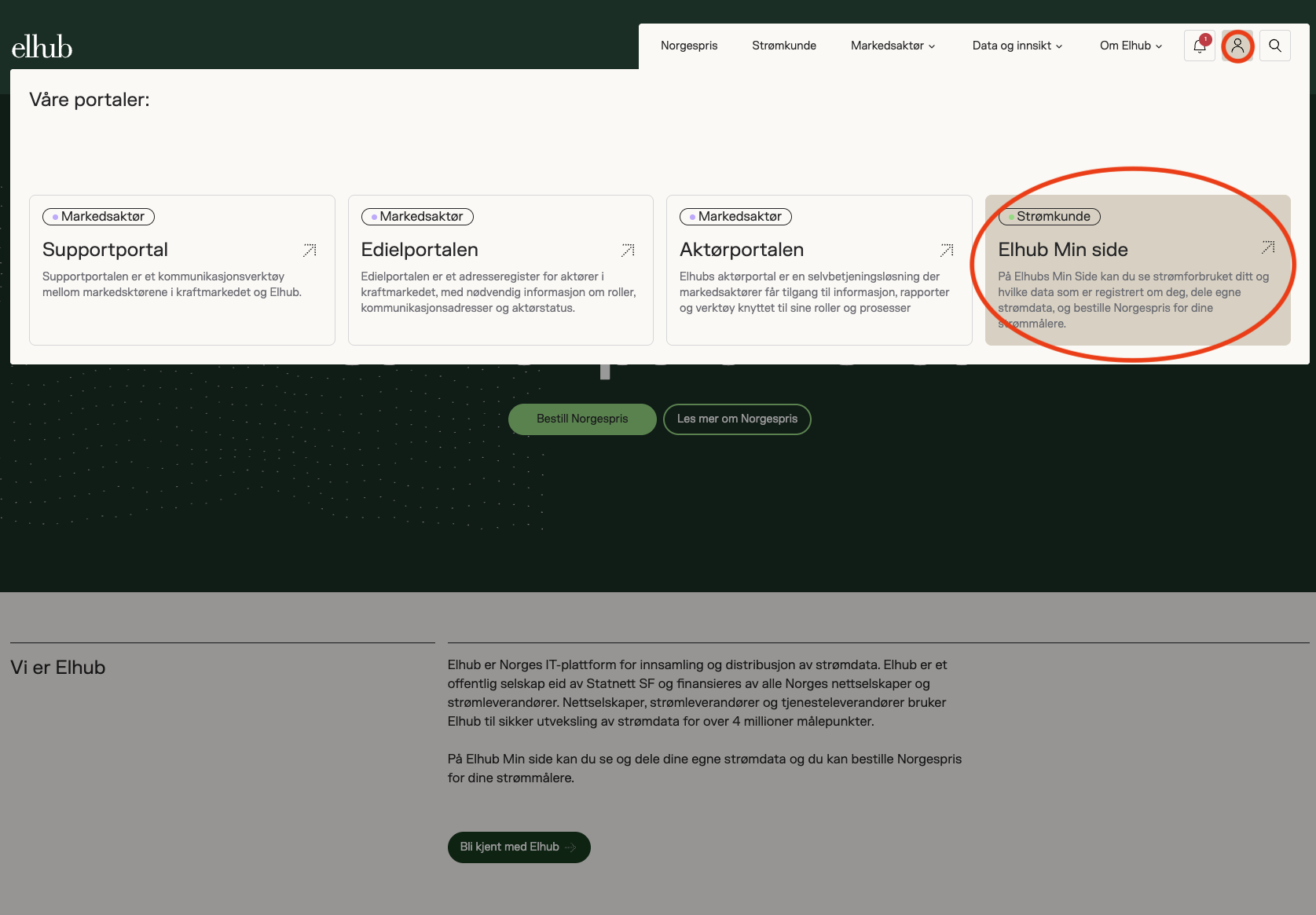Click the Elhub Min side description text
Viewport: 1316px width, 915px height.
pos(1133,300)
